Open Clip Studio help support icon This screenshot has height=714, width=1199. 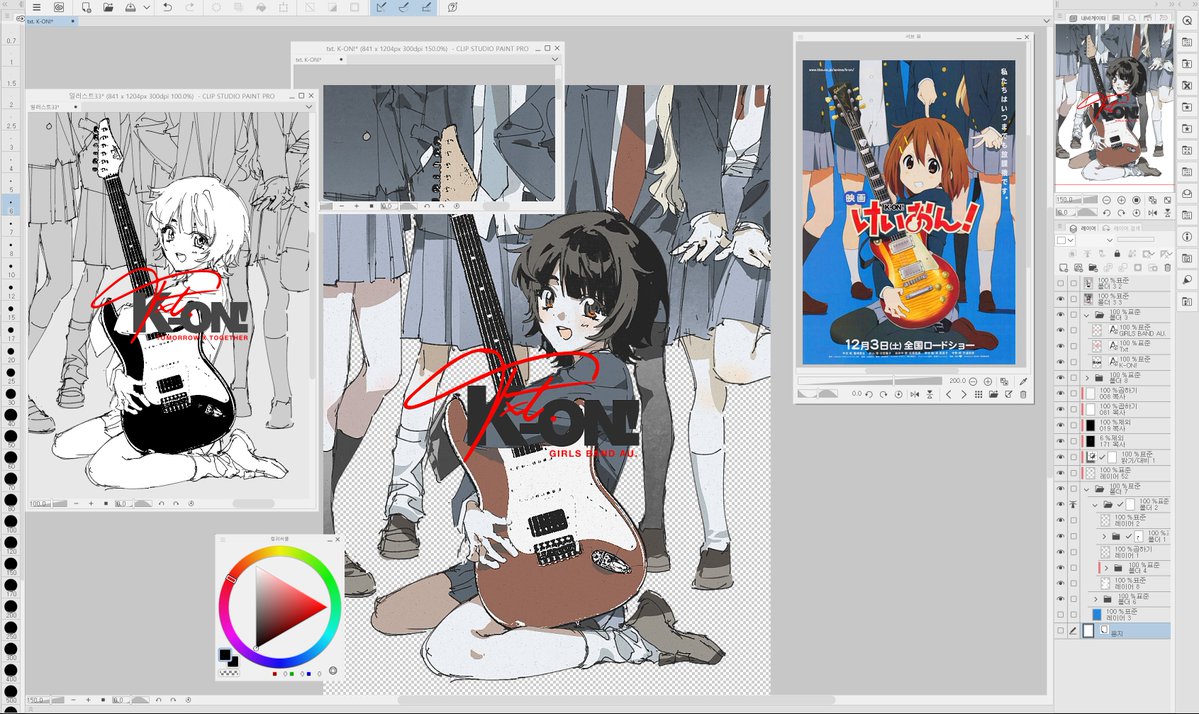[452, 7]
